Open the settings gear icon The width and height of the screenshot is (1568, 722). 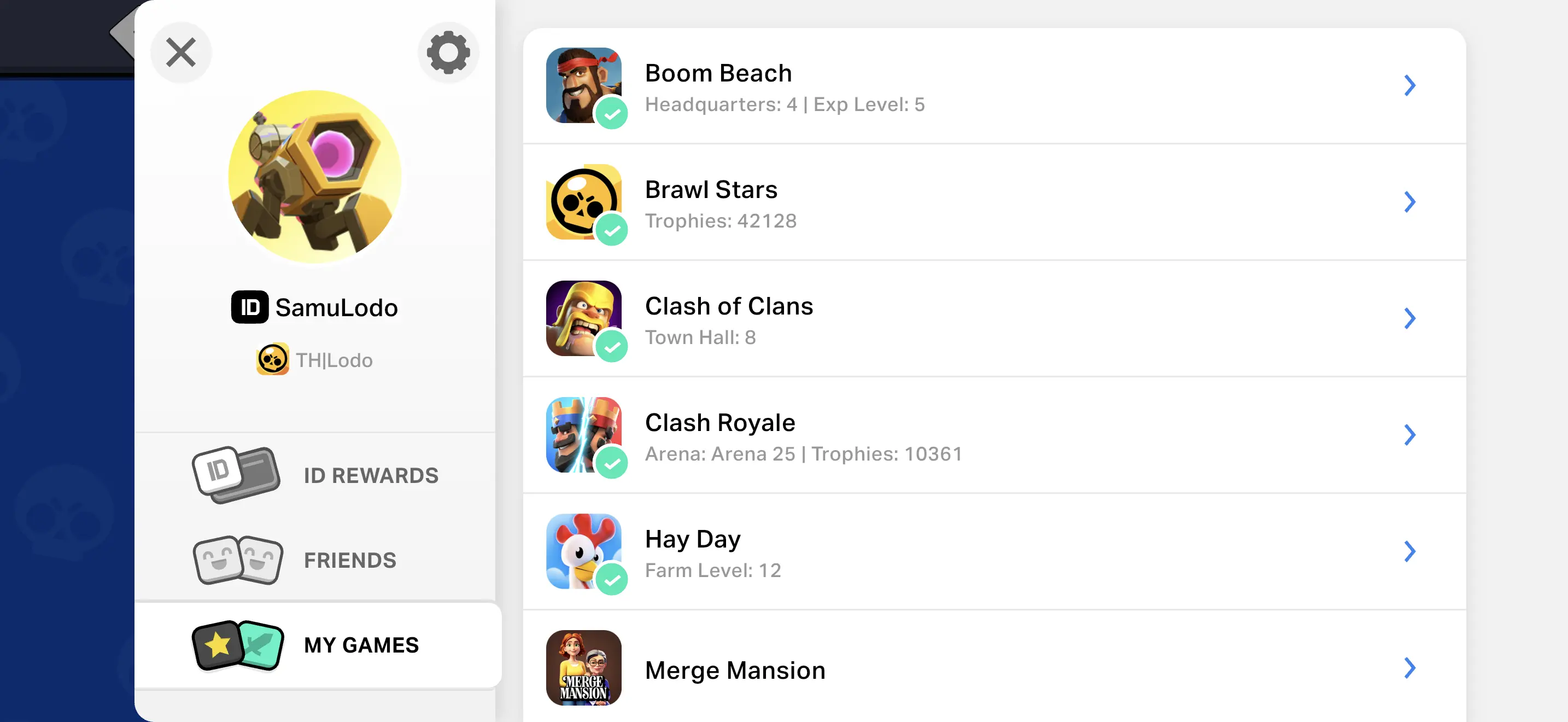coord(448,53)
